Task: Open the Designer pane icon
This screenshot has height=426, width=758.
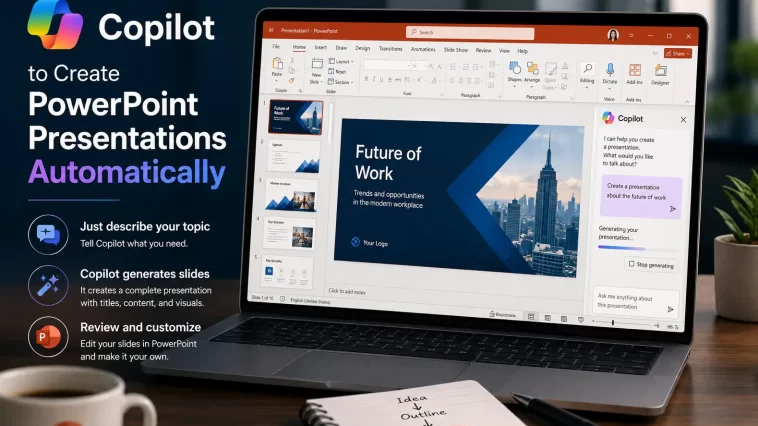Action: tap(660, 71)
